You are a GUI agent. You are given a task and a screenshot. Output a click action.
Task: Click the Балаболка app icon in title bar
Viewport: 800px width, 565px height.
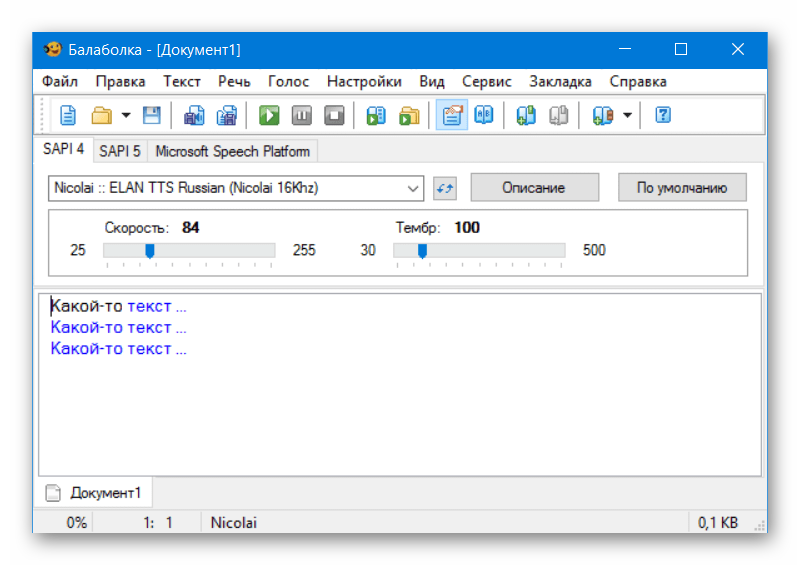point(52,50)
